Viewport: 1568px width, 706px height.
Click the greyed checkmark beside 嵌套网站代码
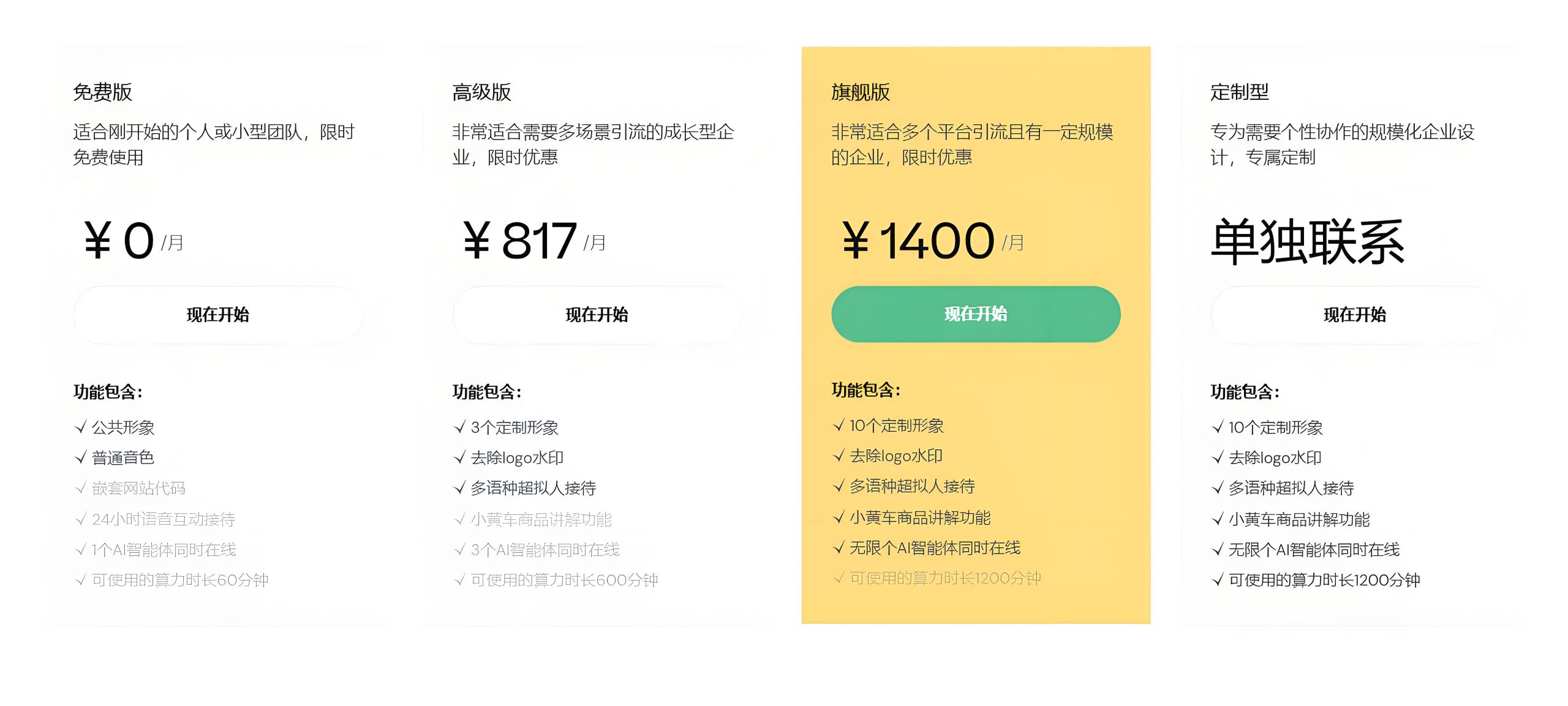point(80,488)
